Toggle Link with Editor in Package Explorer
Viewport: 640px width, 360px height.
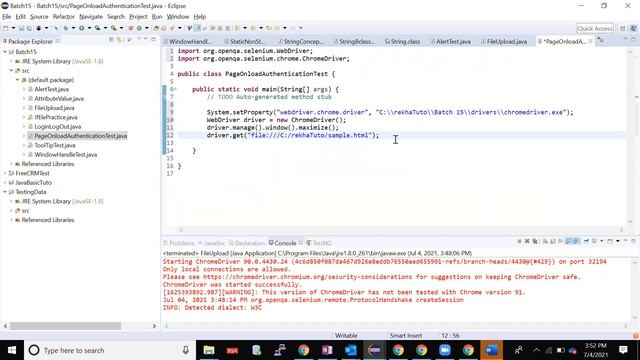pos(119,40)
